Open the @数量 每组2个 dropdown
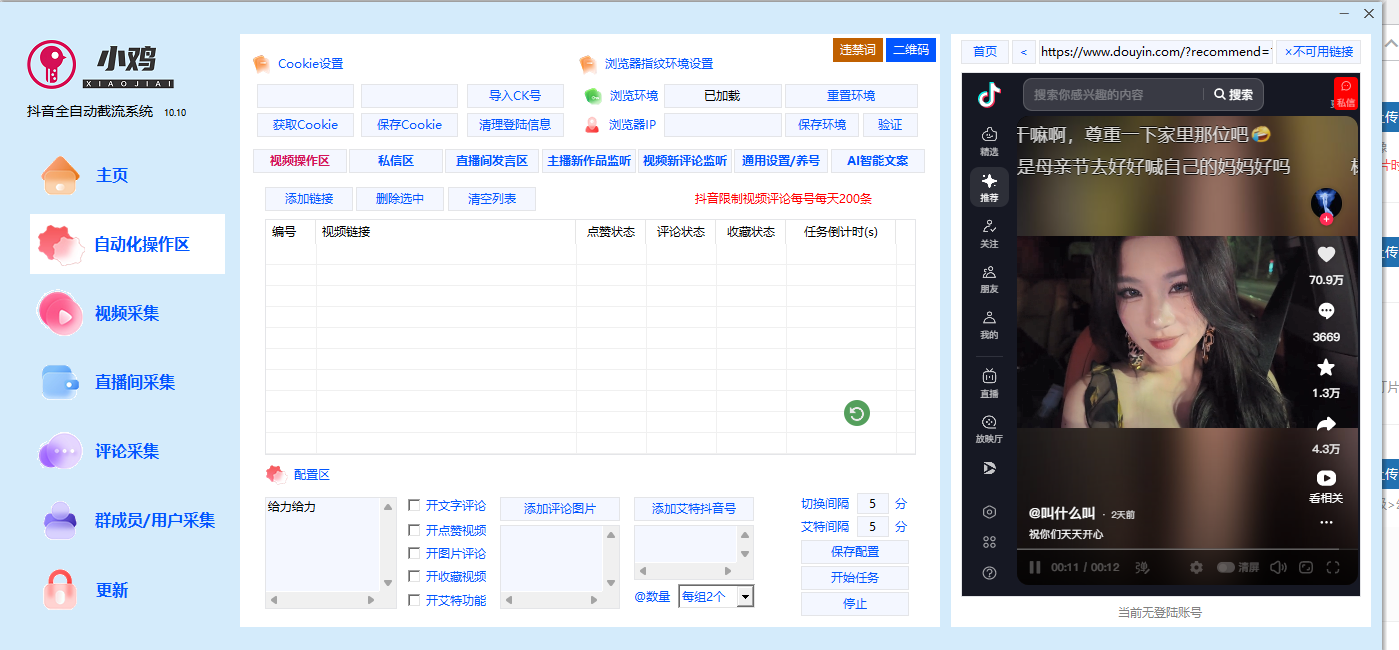Screen dimensions: 1399x650 717,596
